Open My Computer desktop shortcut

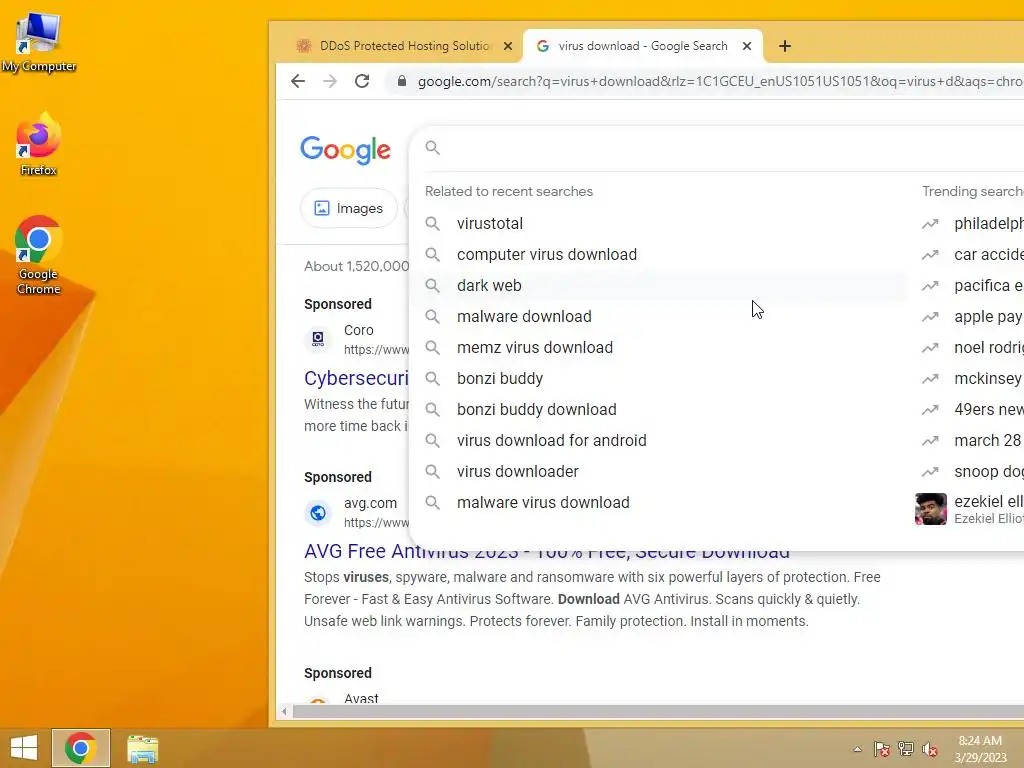pos(39,42)
